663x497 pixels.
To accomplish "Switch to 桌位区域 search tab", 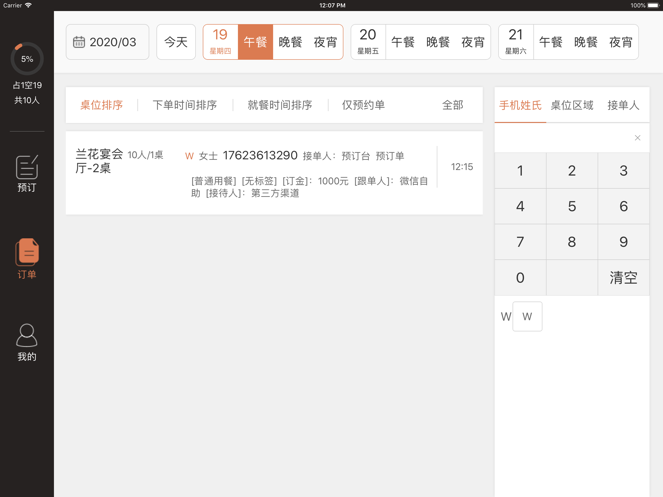I will tap(572, 105).
